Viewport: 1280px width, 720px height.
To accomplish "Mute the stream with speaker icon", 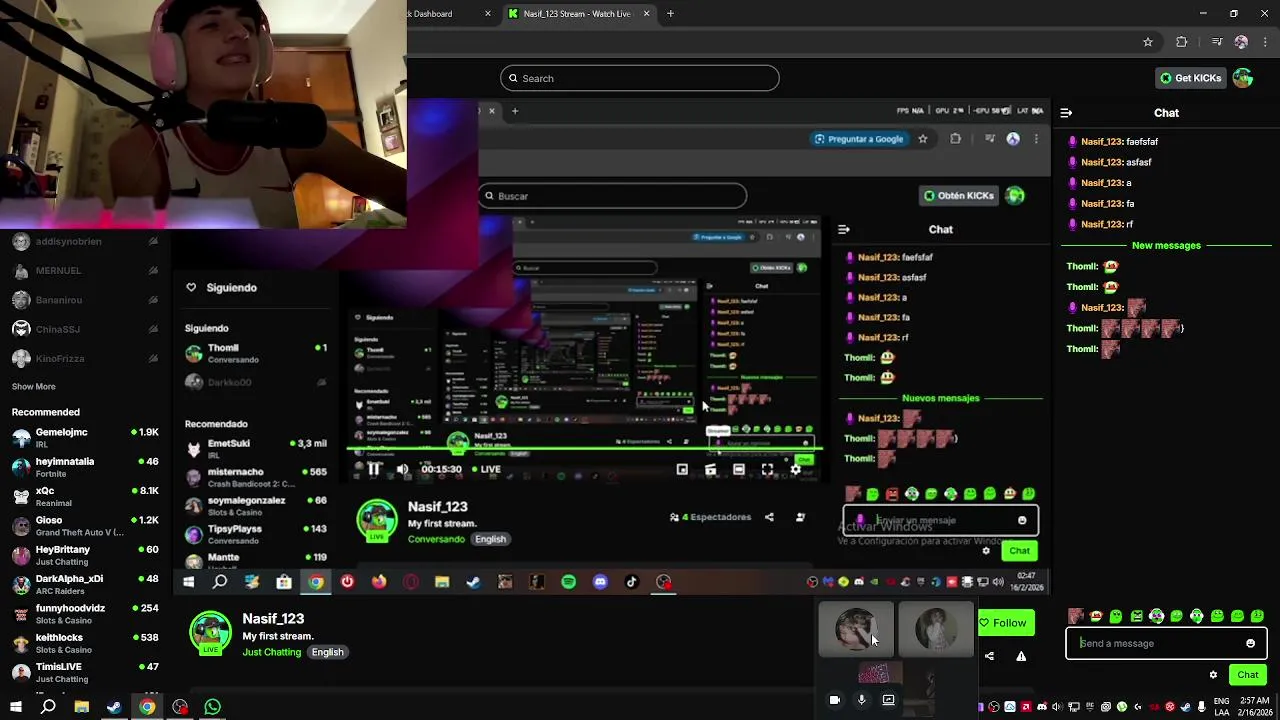I will click(x=402, y=469).
